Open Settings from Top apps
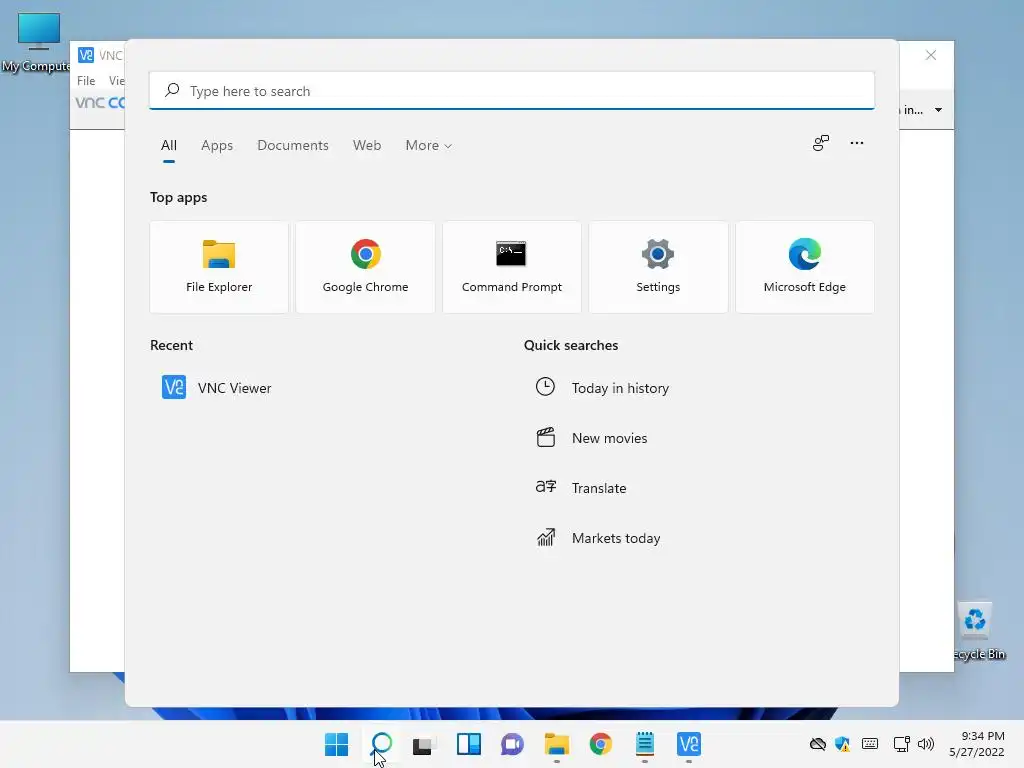Screen dimensions: 1024x768 pyautogui.click(x=658, y=267)
